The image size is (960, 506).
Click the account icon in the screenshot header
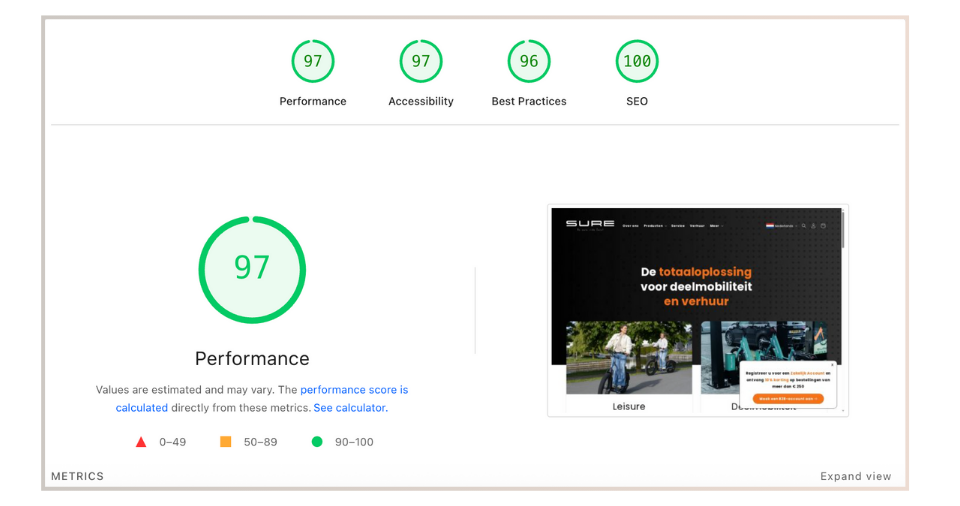[x=813, y=225]
